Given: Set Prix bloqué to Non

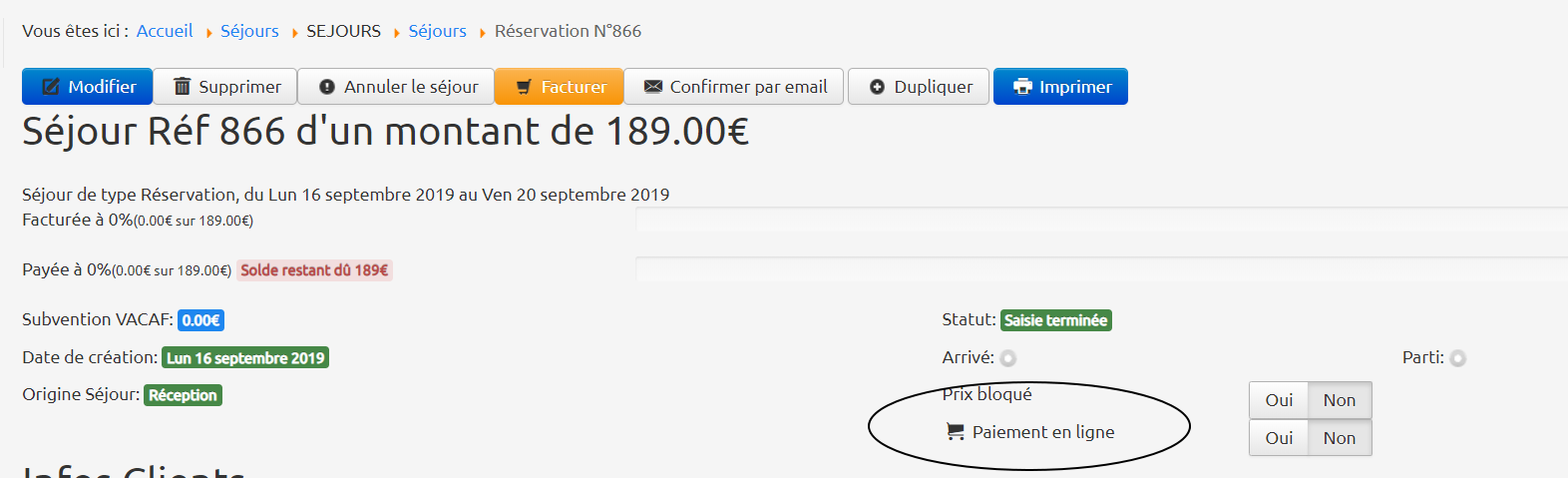Looking at the screenshot, I should 1340,400.
